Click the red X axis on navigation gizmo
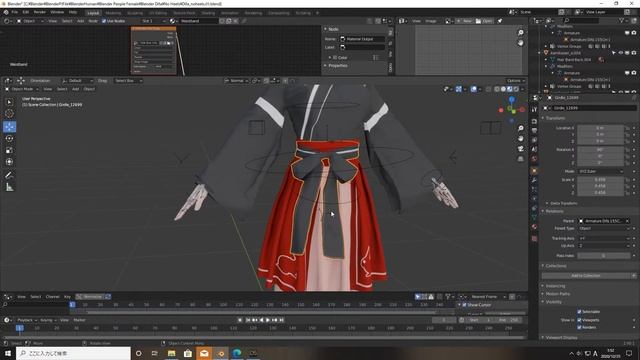 (522, 109)
